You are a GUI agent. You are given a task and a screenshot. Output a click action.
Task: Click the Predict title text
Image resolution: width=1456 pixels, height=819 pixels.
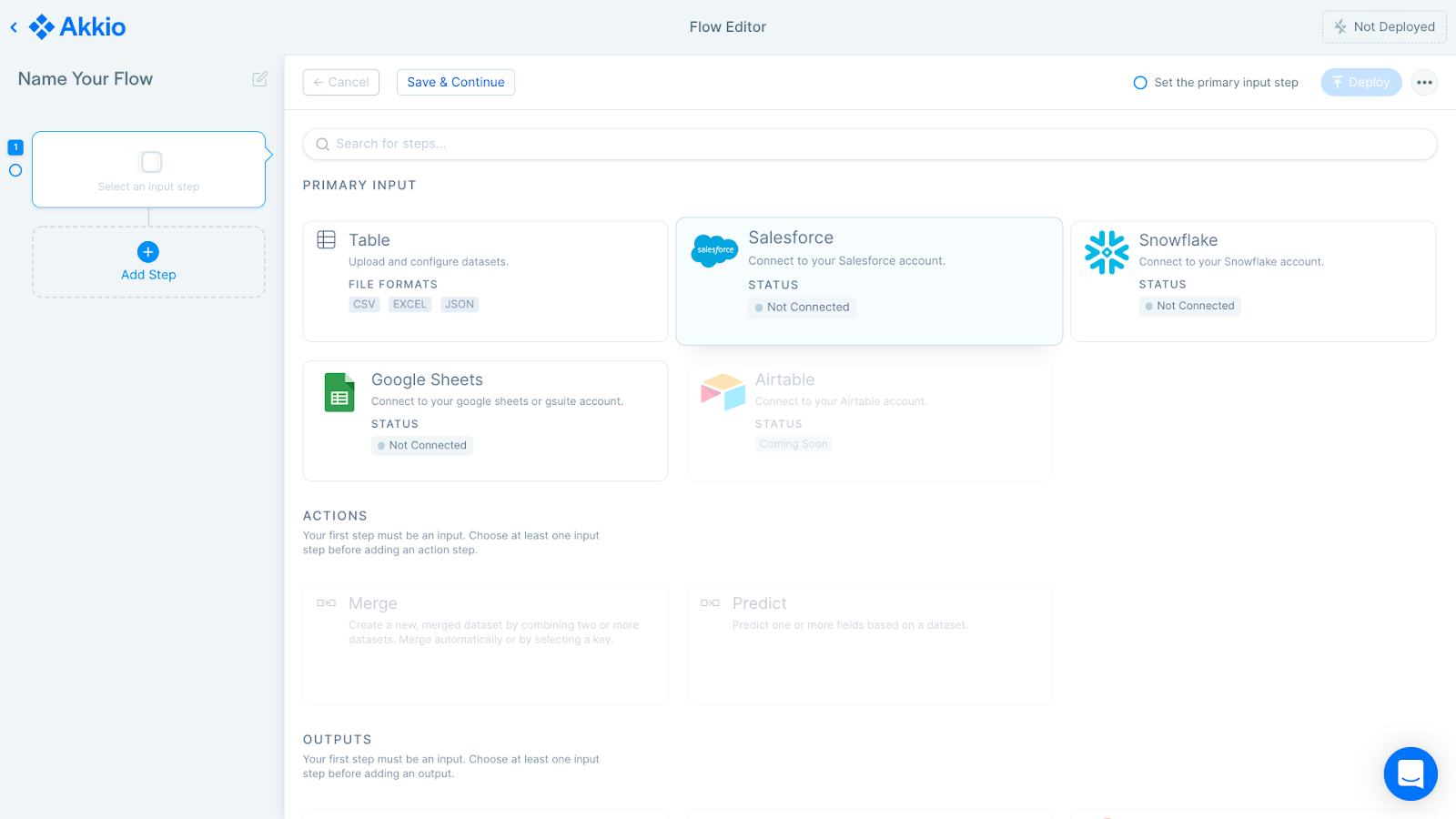(x=760, y=603)
